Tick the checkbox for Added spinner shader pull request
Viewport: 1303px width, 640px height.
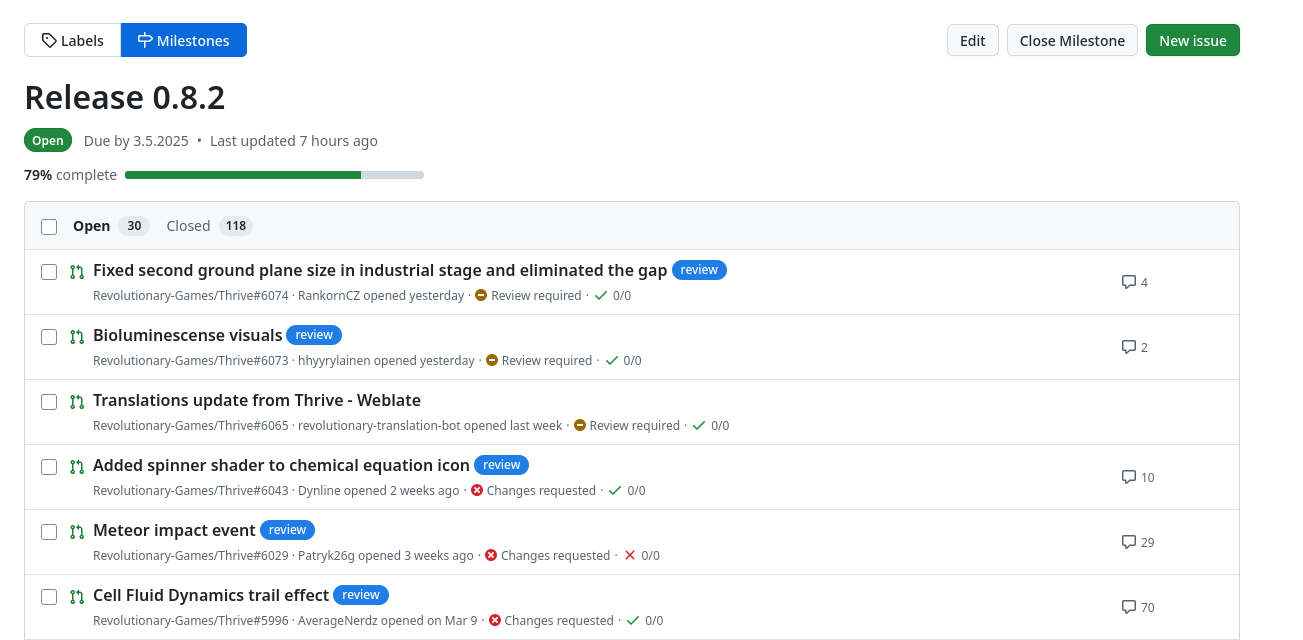(49, 467)
